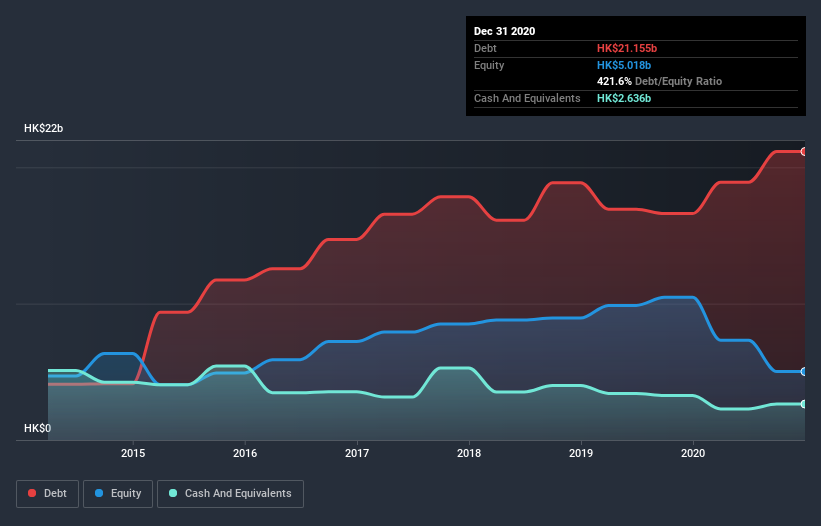Toggle the Equity legend button
This screenshot has height=526, width=821.
click(x=118, y=494)
